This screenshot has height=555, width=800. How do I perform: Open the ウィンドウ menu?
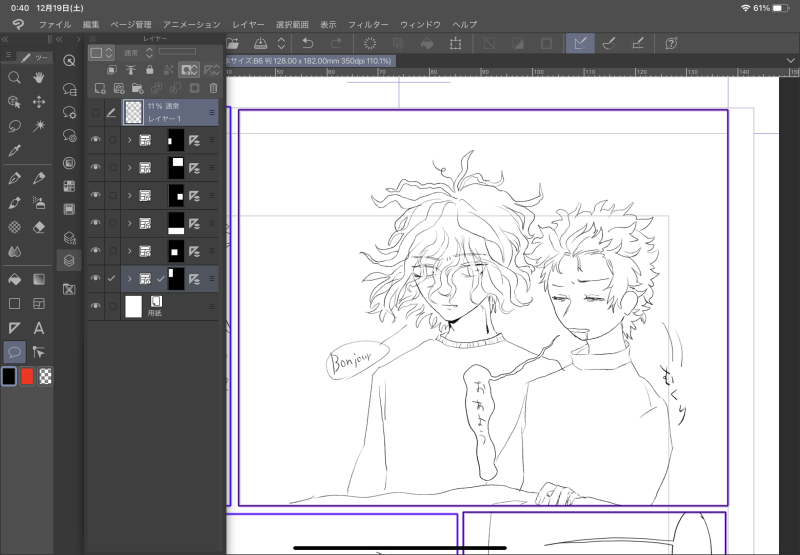420,24
